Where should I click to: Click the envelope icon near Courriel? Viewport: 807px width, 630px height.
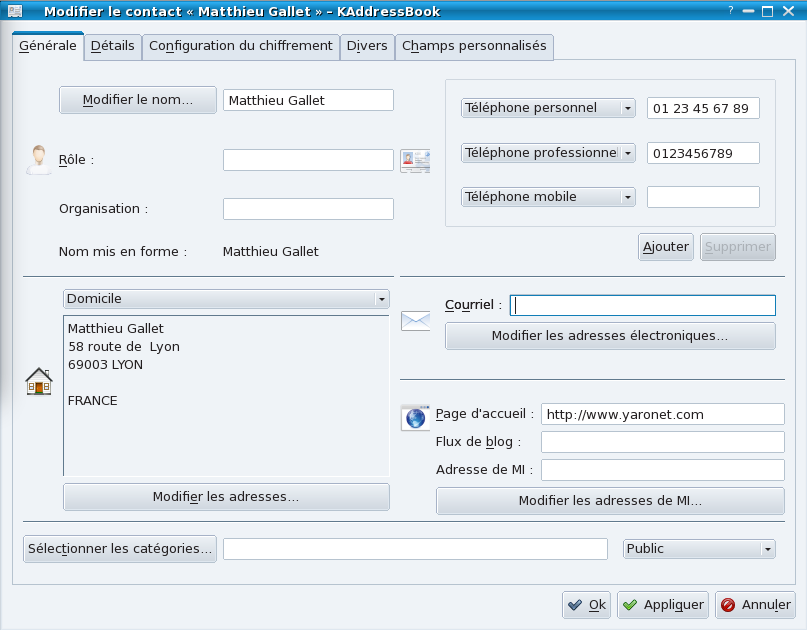click(x=415, y=321)
